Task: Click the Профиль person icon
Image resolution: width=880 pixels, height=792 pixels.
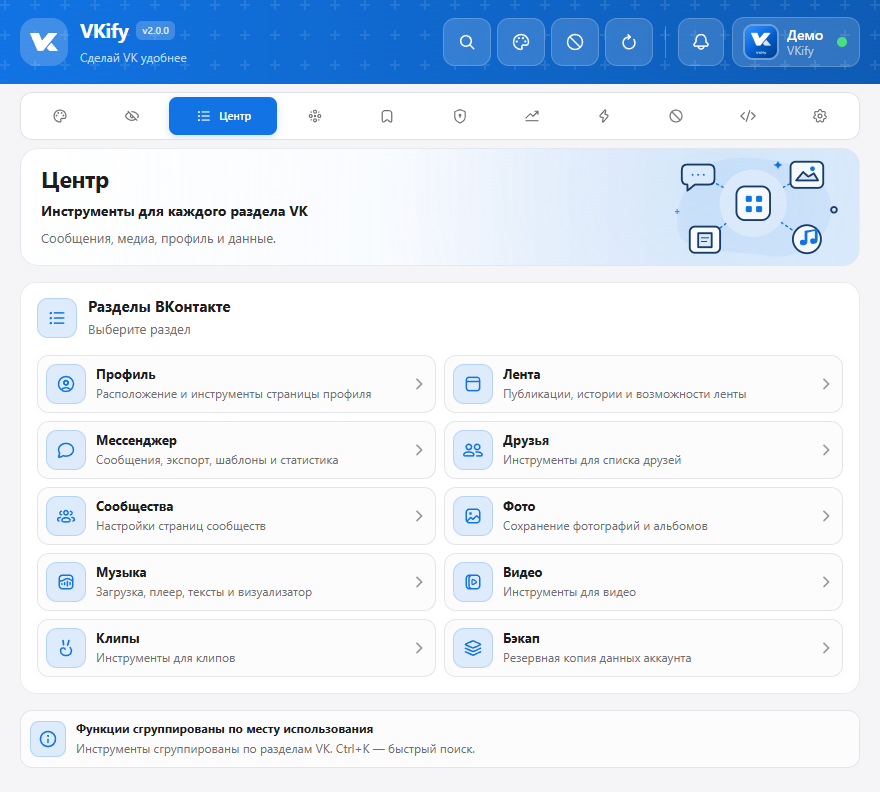Action: point(66,384)
